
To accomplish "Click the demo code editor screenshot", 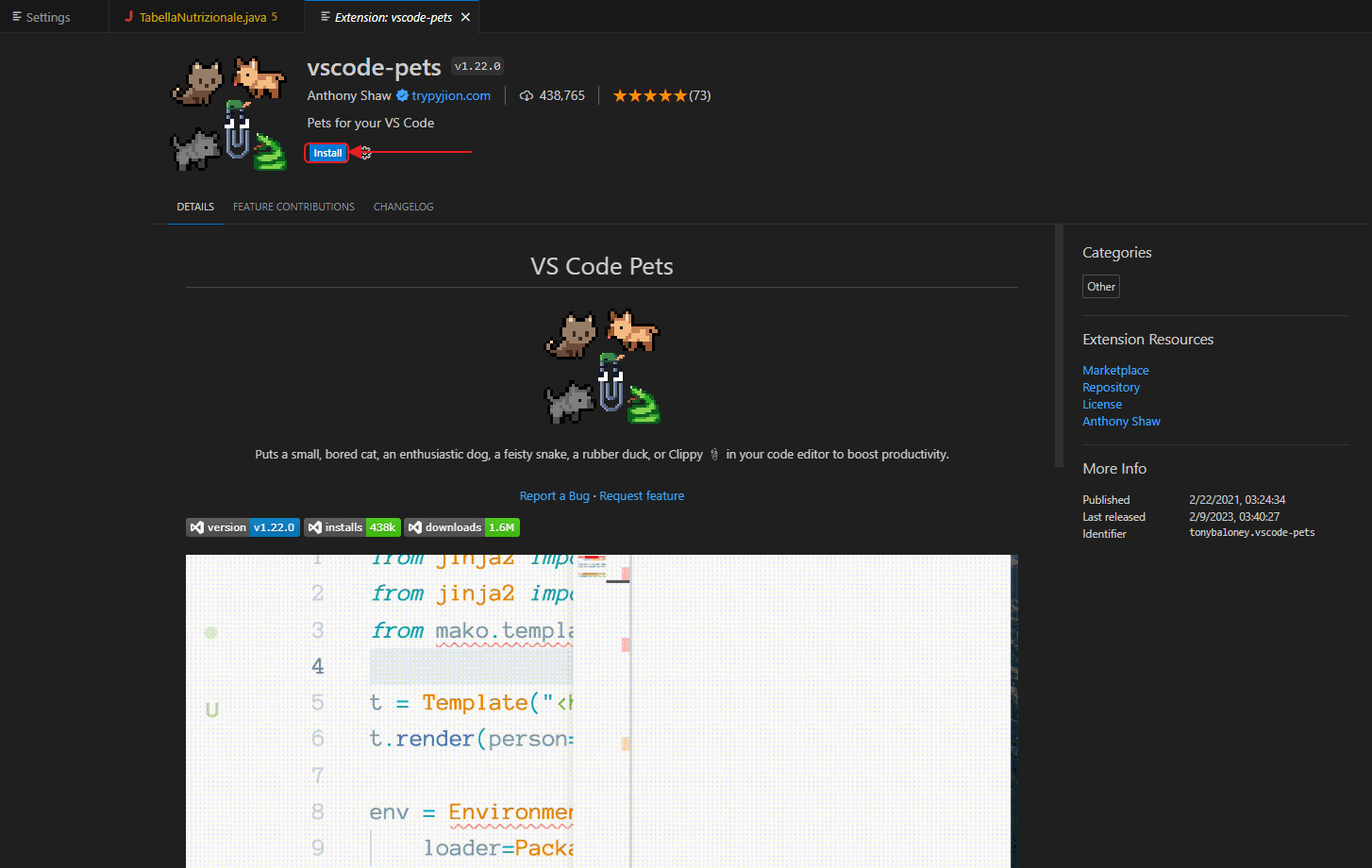I will (x=602, y=711).
